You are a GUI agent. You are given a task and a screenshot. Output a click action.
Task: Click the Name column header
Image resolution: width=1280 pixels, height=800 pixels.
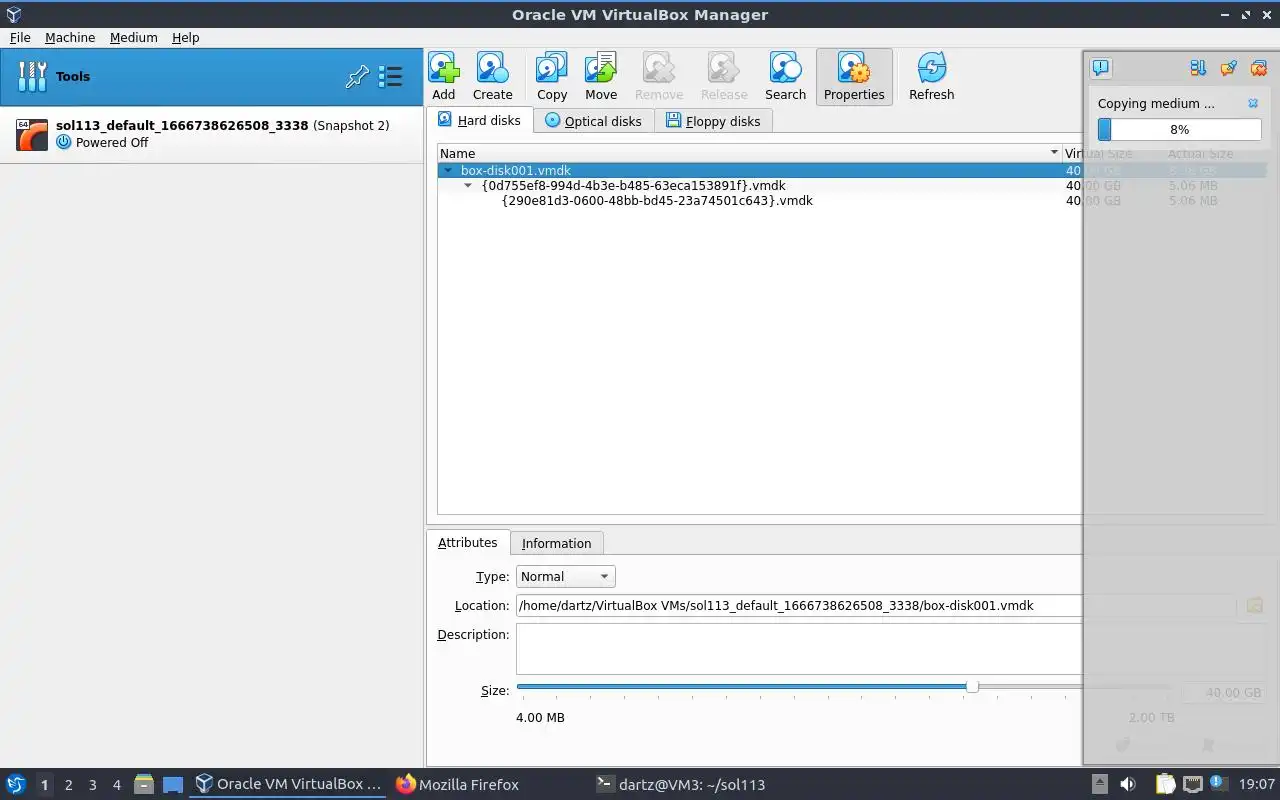(x=750, y=153)
